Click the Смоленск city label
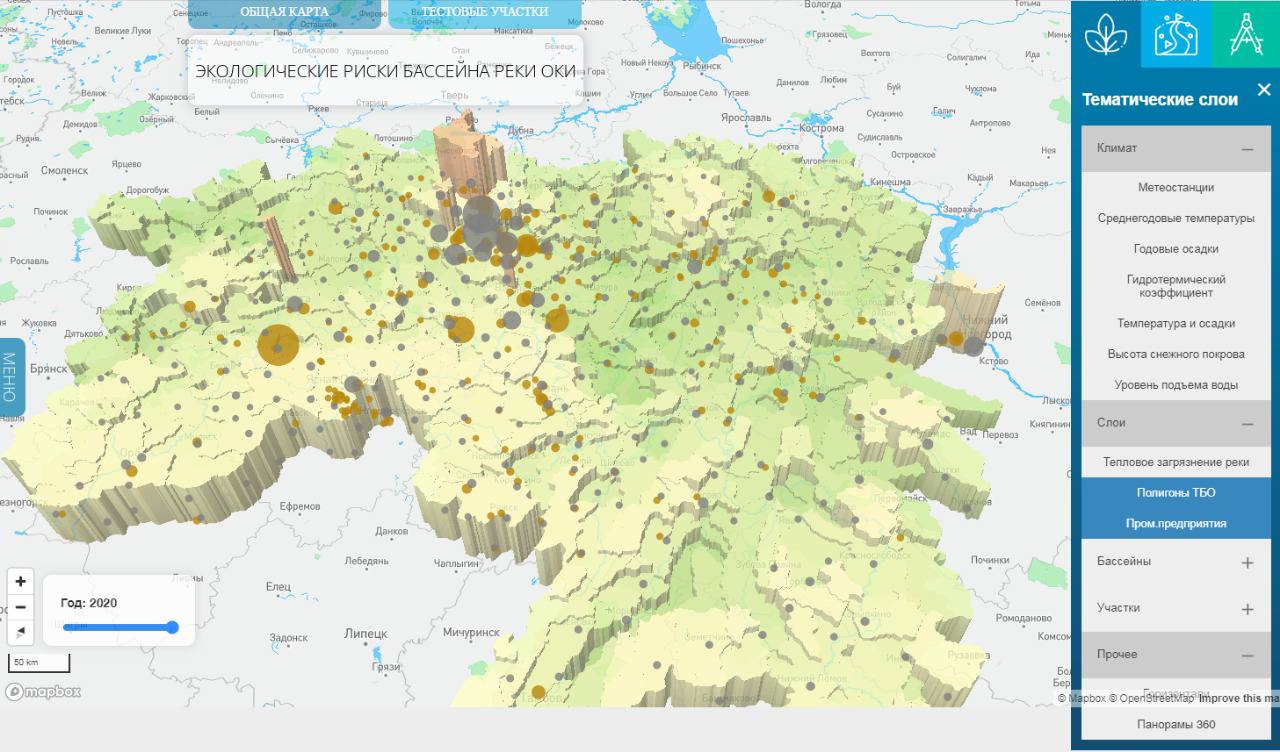Screen dimensions: 1280x752 [65, 170]
